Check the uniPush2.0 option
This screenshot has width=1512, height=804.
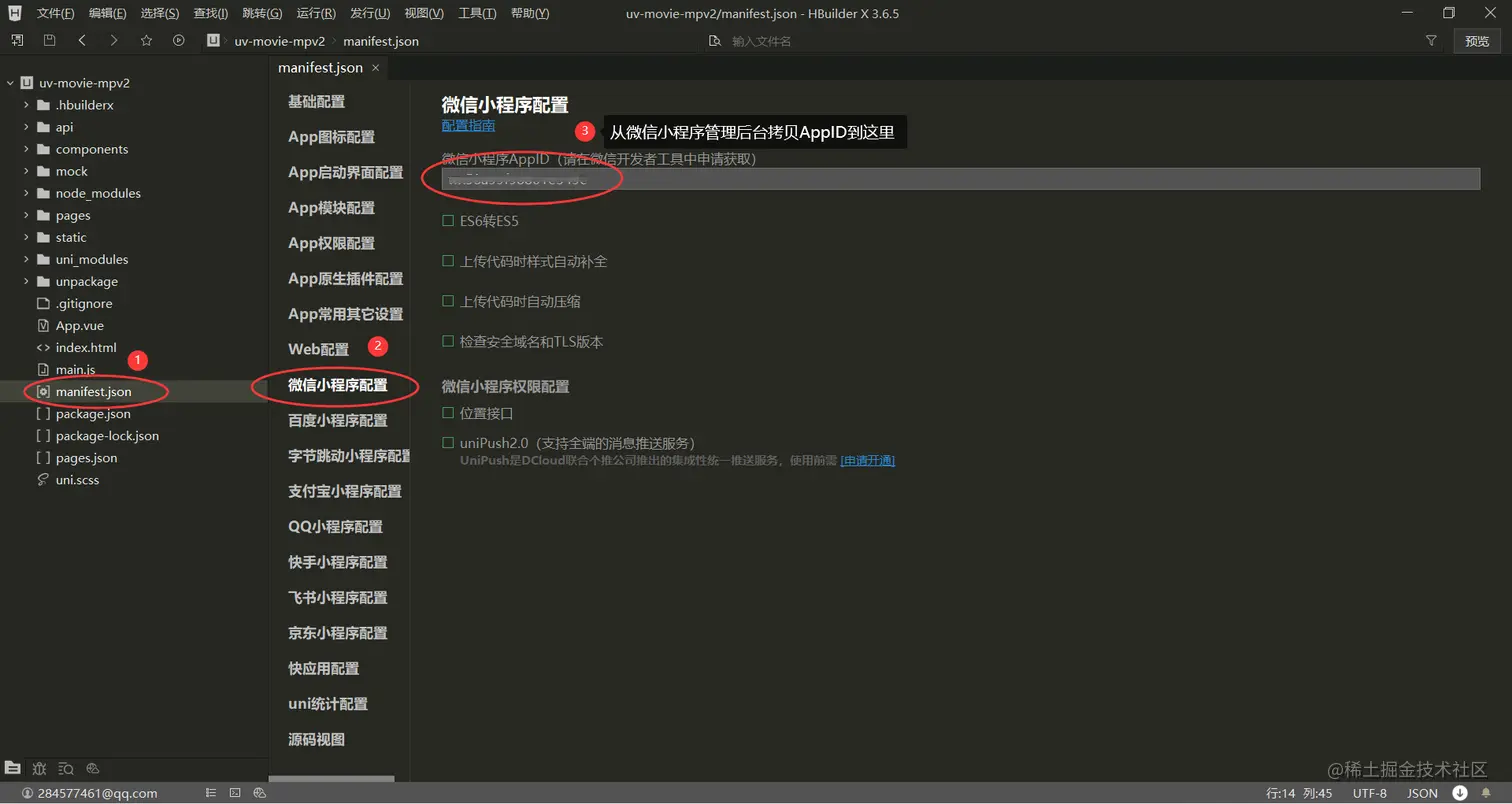click(448, 442)
